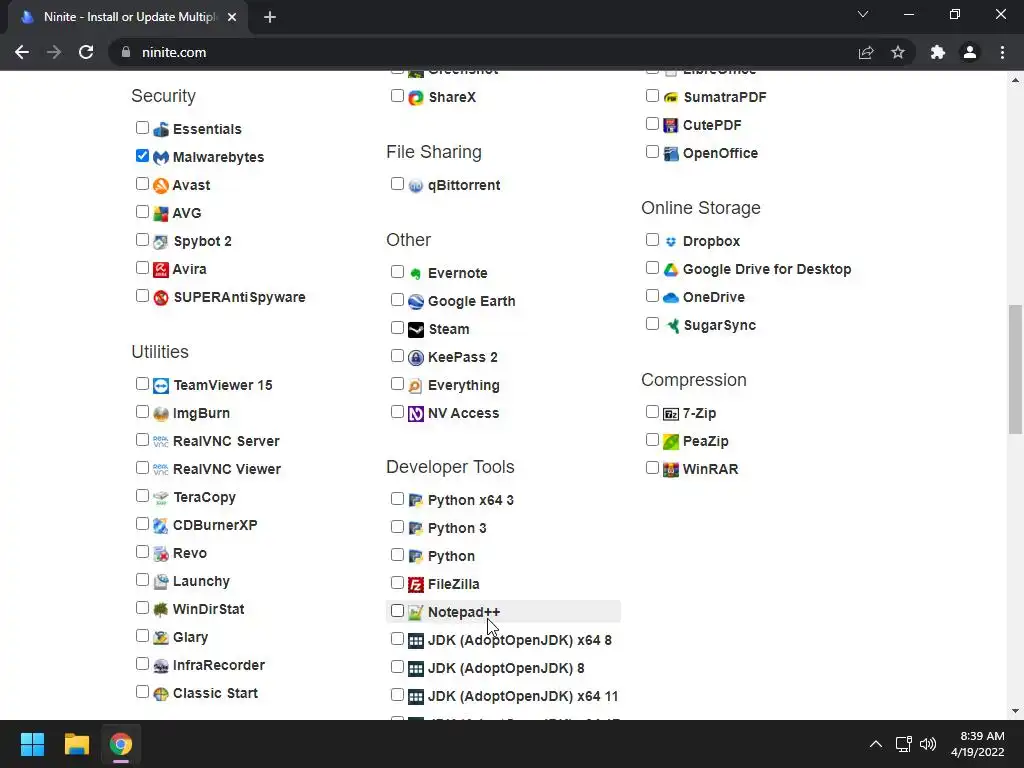Tick the Classic Start checkbox
The height and width of the screenshot is (768, 1024).
click(142, 692)
